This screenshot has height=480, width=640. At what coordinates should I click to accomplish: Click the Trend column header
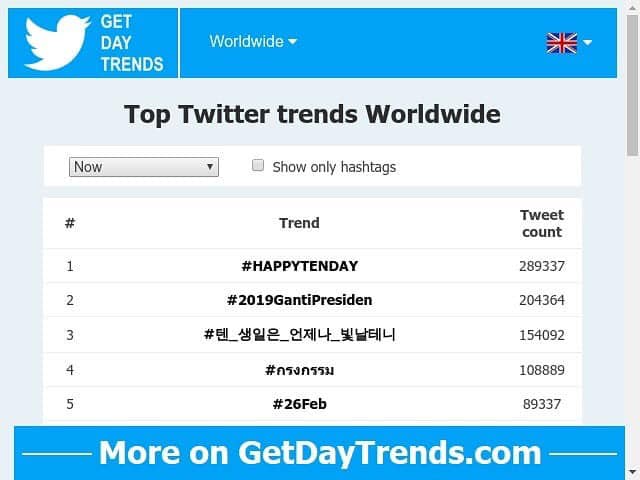pos(299,223)
